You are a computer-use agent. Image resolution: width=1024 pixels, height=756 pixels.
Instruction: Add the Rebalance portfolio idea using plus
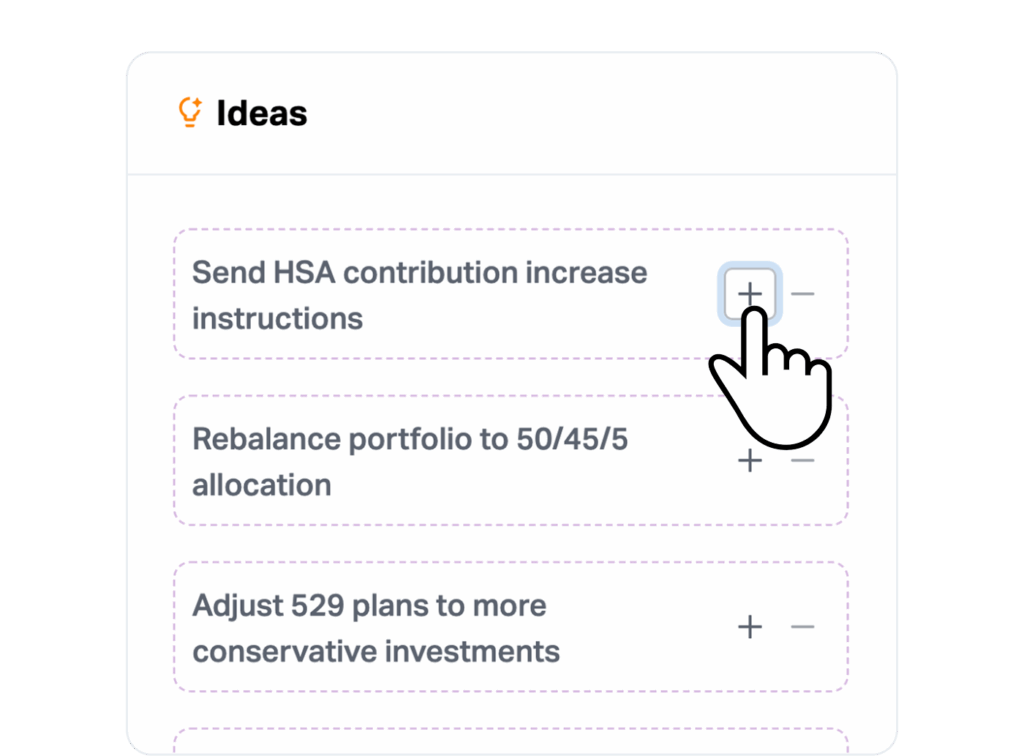click(749, 461)
